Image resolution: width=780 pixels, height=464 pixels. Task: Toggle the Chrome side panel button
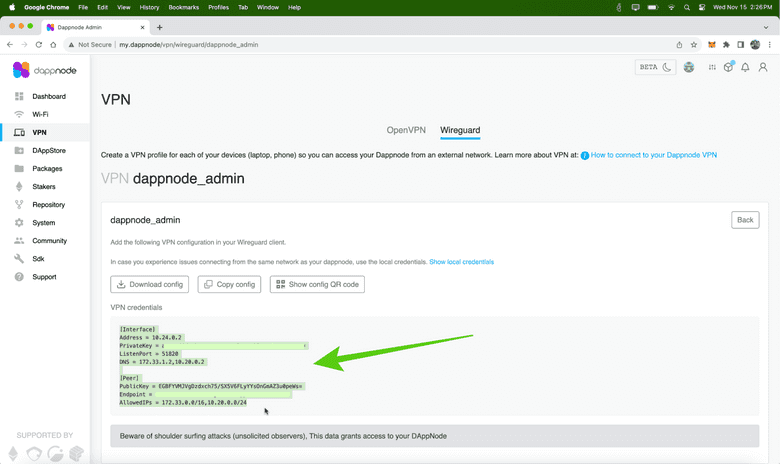click(x=740, y=45)
